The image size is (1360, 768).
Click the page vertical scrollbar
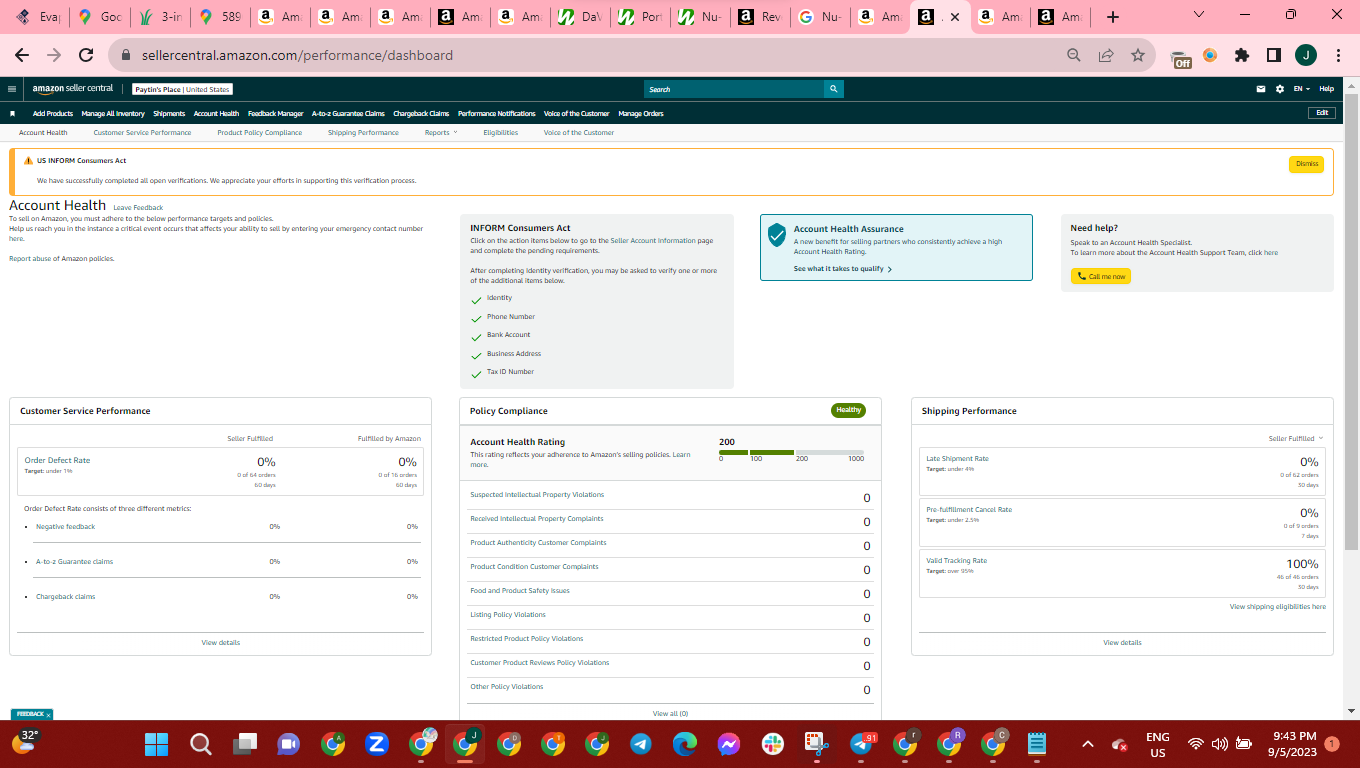[1351, 320]
